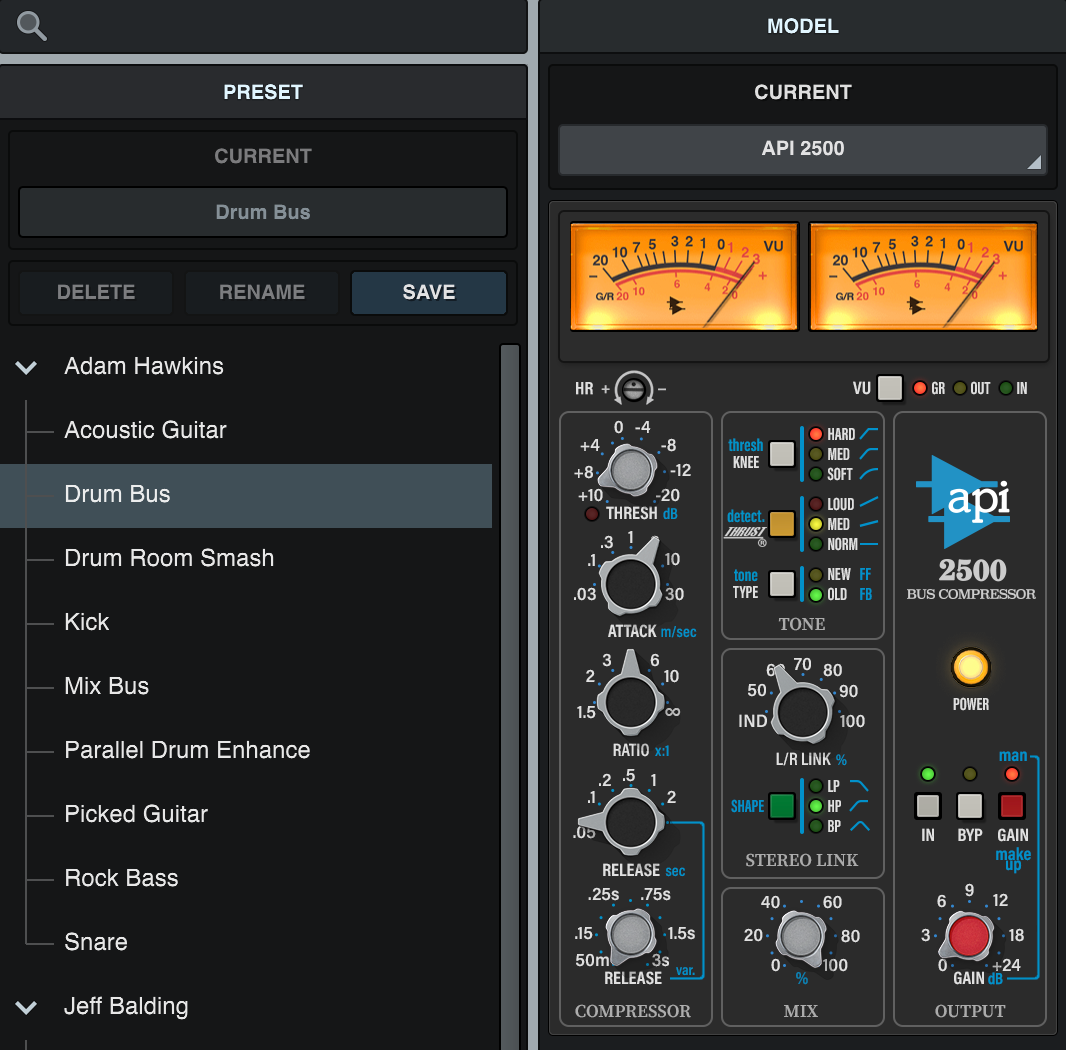
Task: Click the left VU meter
Action: coord(684,276)
